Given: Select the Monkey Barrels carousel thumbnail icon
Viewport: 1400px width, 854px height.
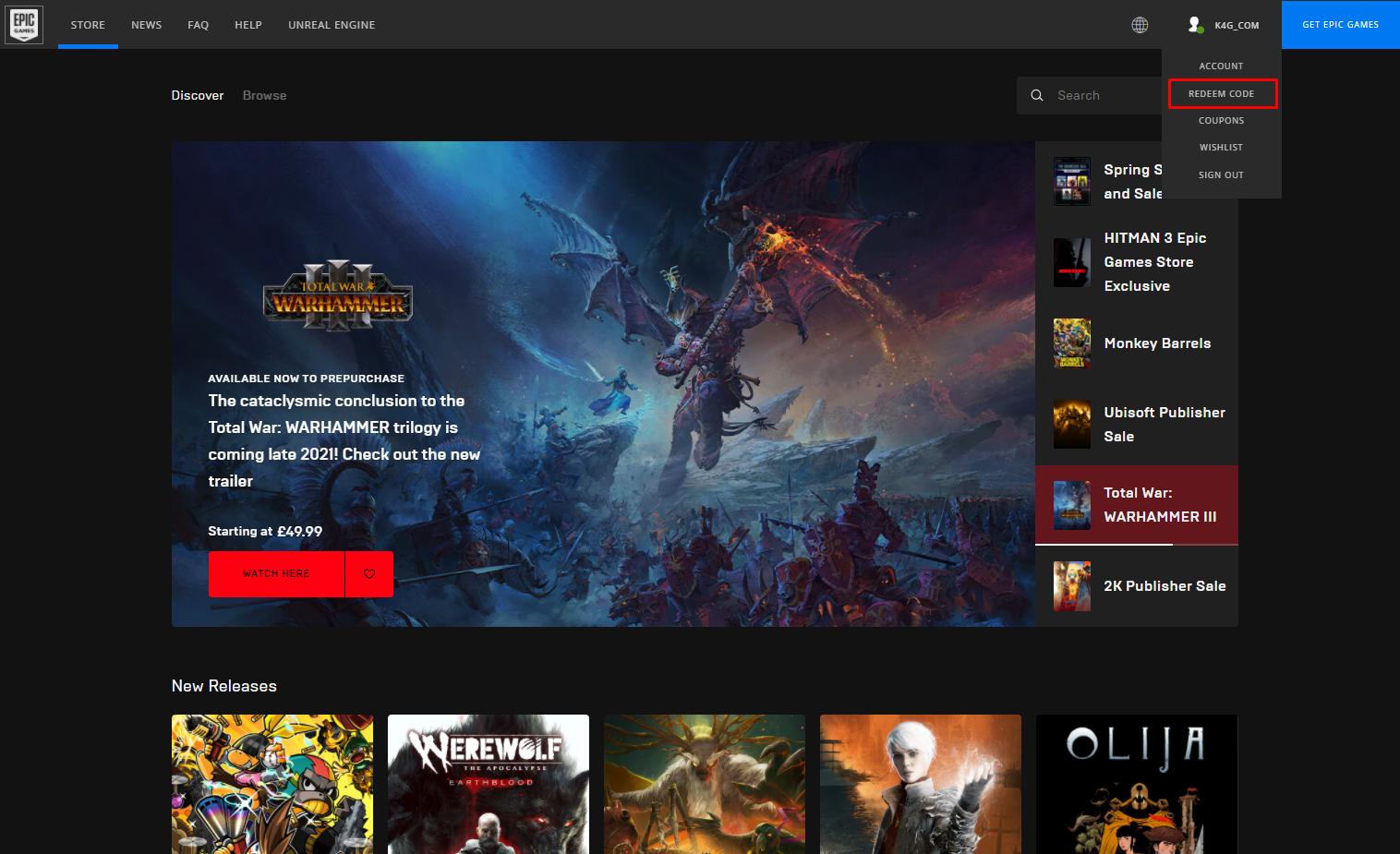Looking at the screenshot, I should pyautogui.click(x=1072, y=343).
